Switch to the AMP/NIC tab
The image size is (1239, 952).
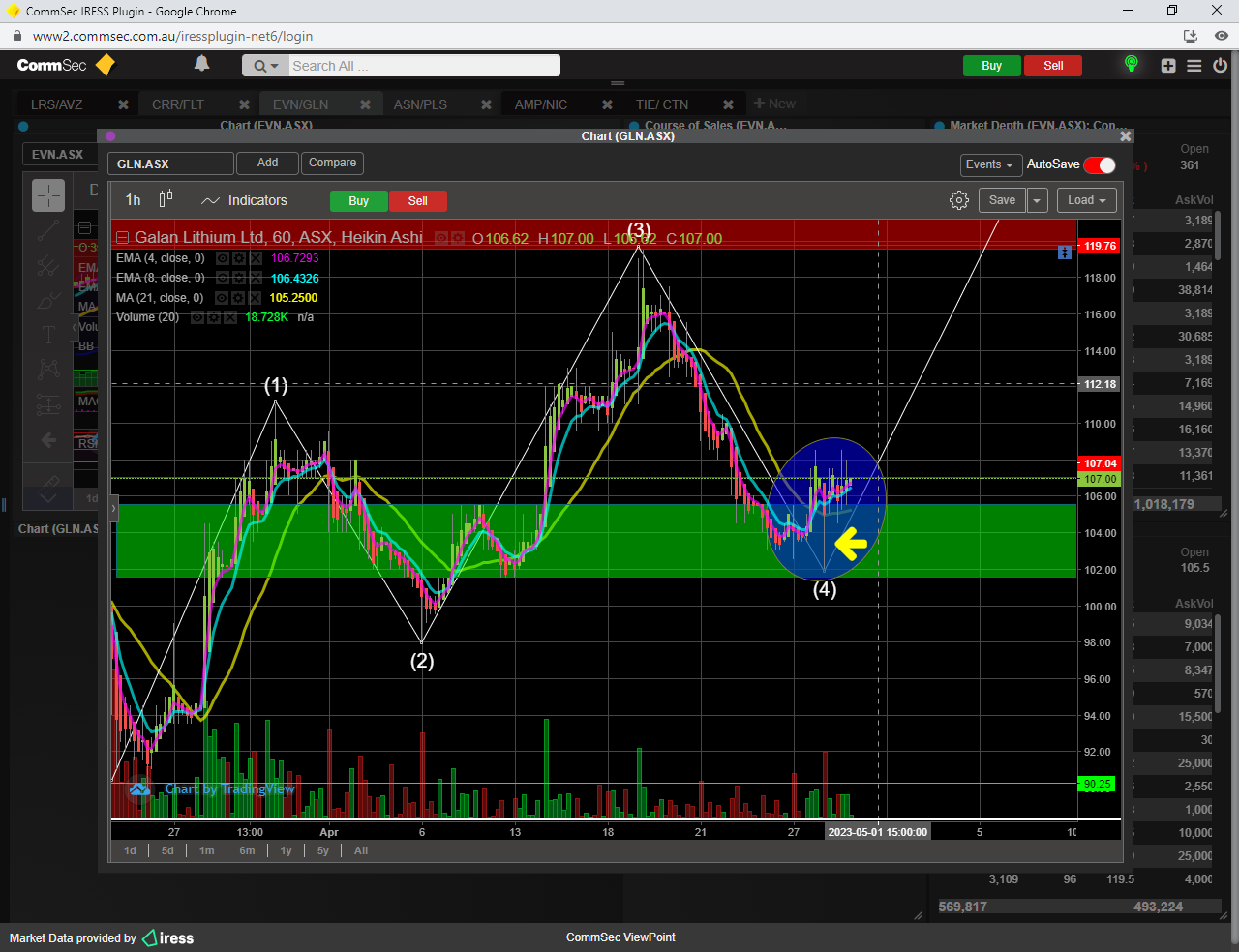pyautogui.click(x=541, y=104)
